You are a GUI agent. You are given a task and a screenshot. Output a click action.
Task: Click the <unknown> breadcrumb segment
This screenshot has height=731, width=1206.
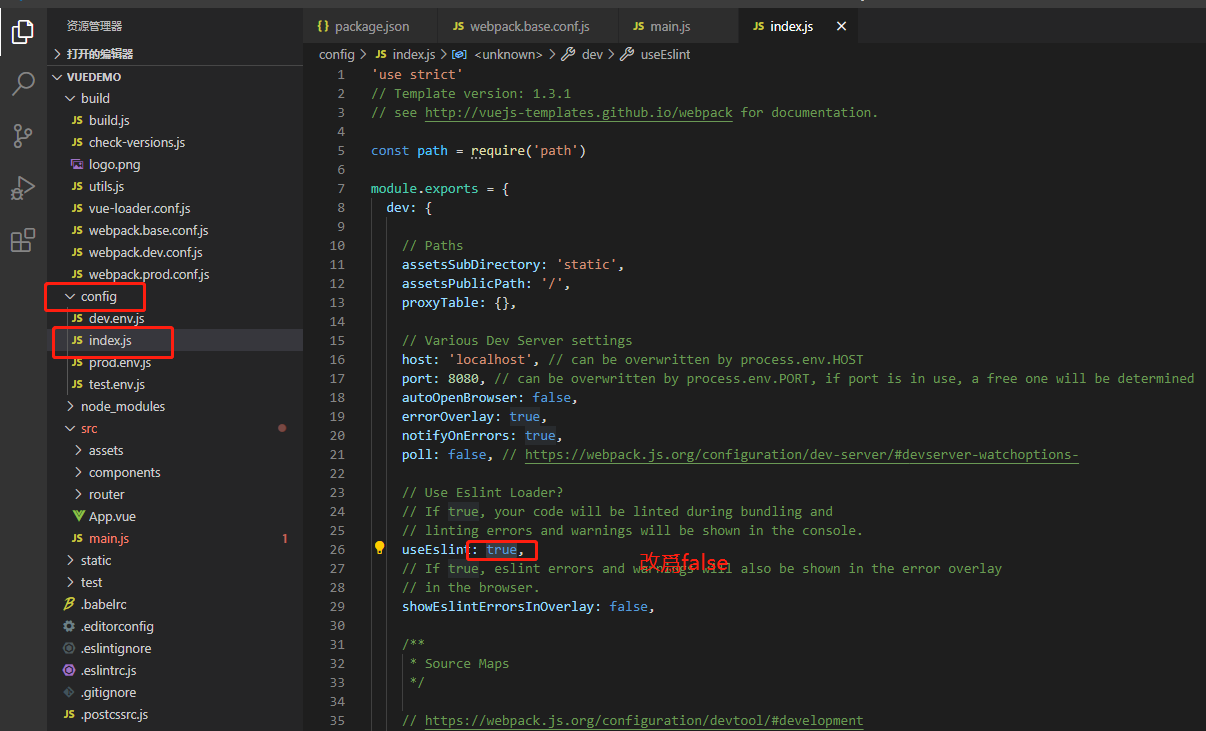click(498, 54)
